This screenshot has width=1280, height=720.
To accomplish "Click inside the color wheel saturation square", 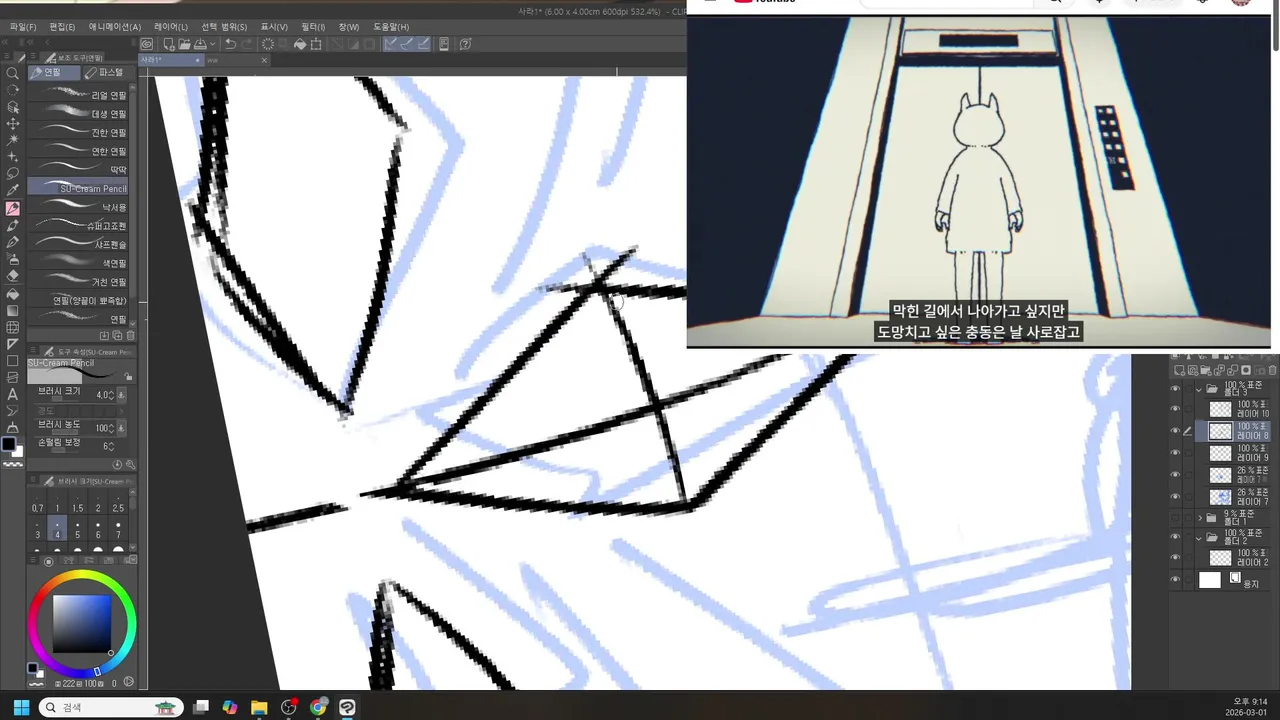I will 82,623.
